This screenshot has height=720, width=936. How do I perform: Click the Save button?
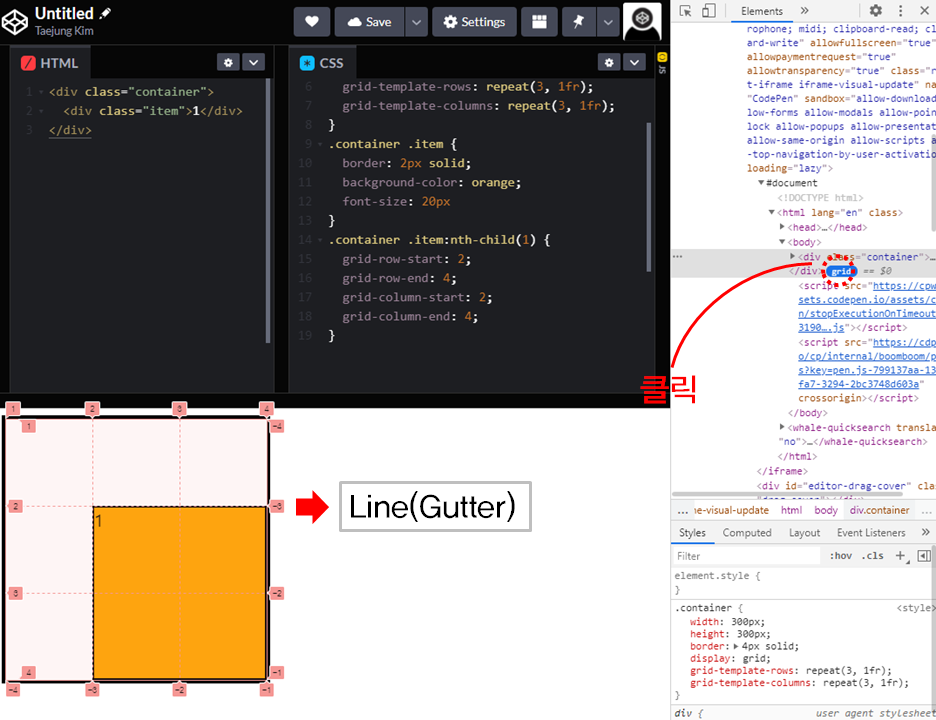(370, 22)
